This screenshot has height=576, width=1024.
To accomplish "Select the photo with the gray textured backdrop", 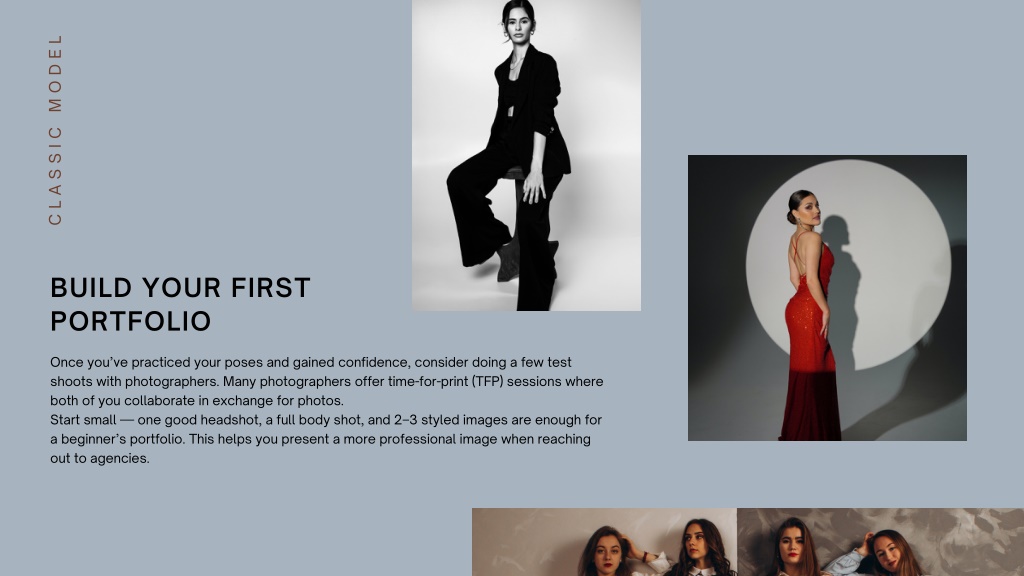I will point(880,542).
